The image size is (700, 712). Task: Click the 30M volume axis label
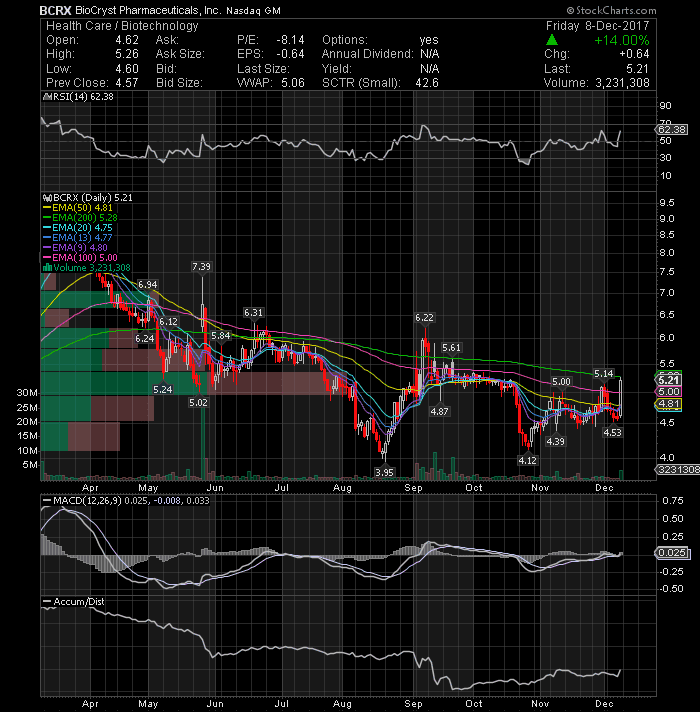point(27,393)
